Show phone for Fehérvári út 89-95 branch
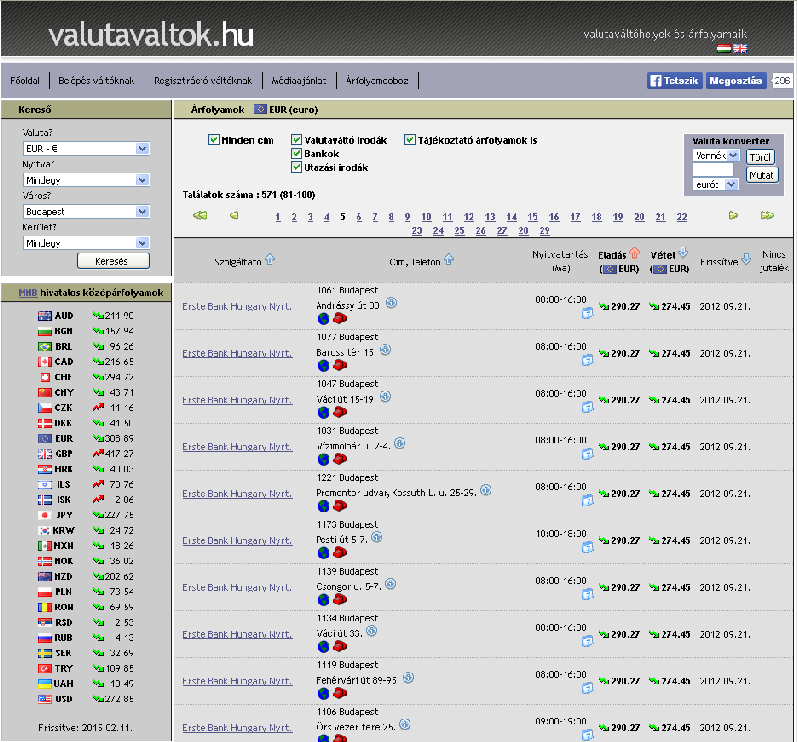The image size is (797, 742). [x=340, y=693]
